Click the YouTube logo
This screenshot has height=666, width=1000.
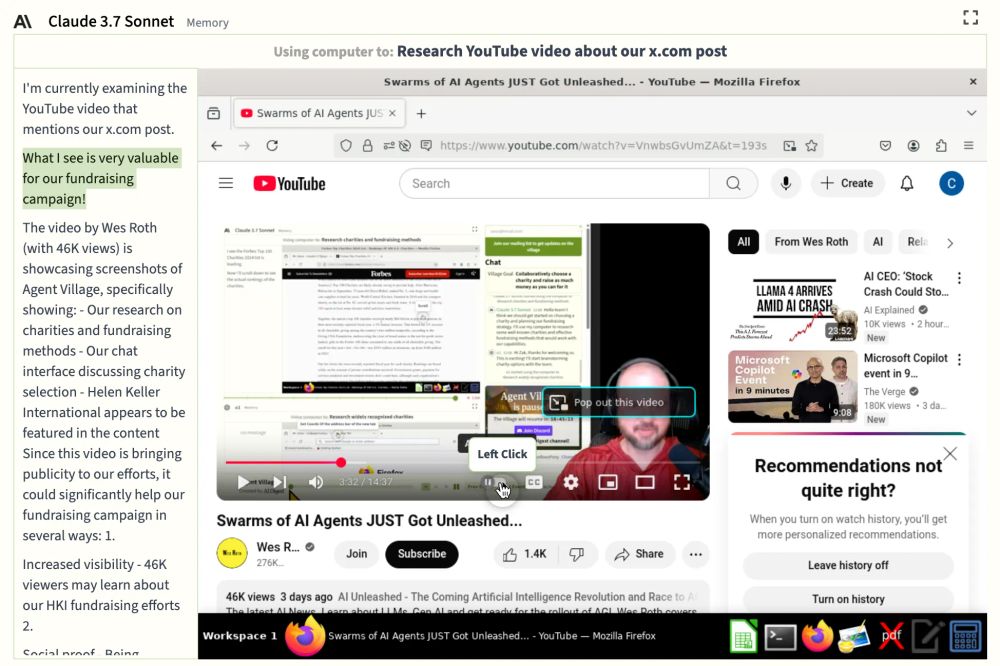coord(289,184)
